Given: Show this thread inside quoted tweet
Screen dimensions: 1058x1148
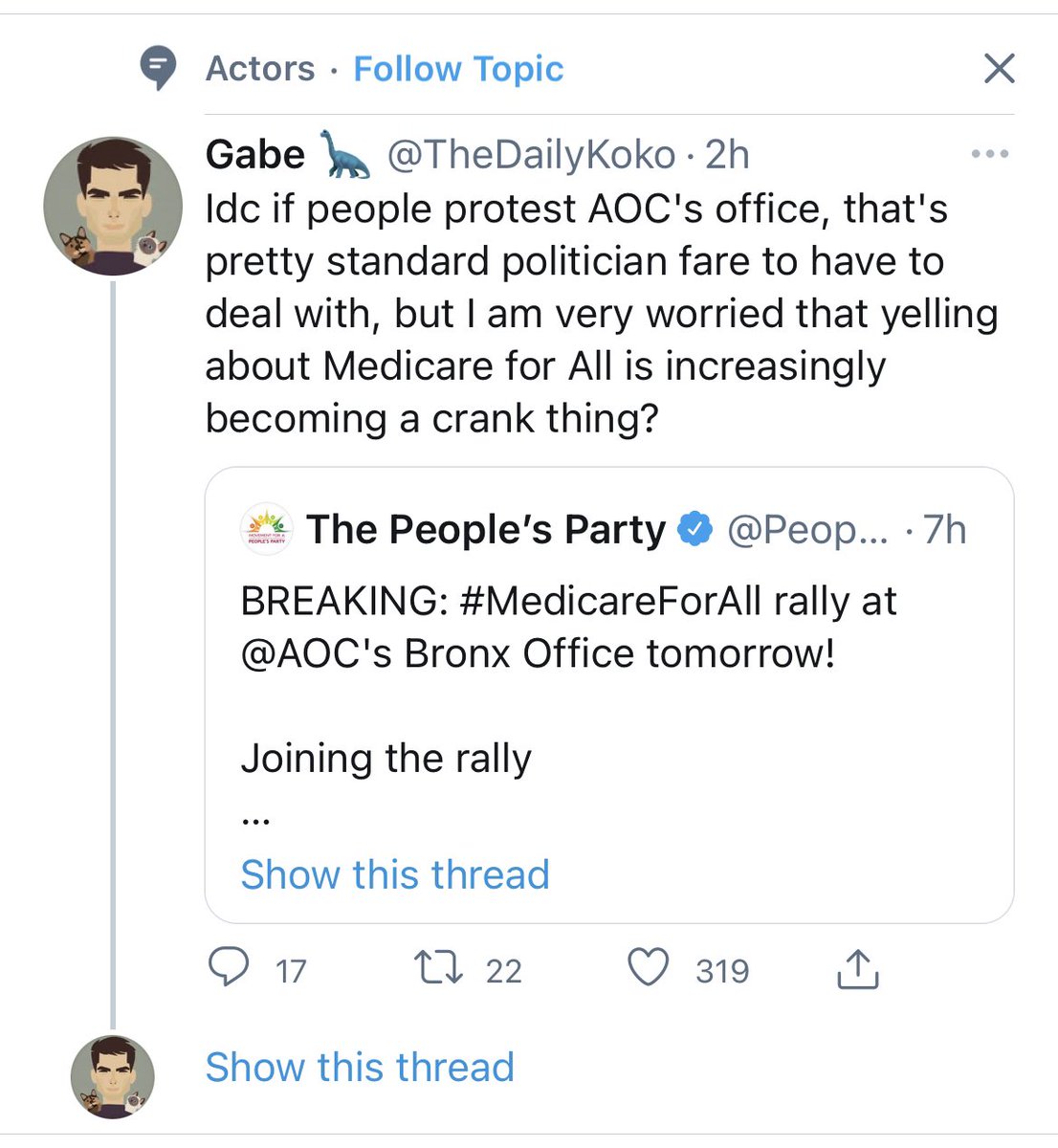Looking at the screenshot, I should (395, 874).
